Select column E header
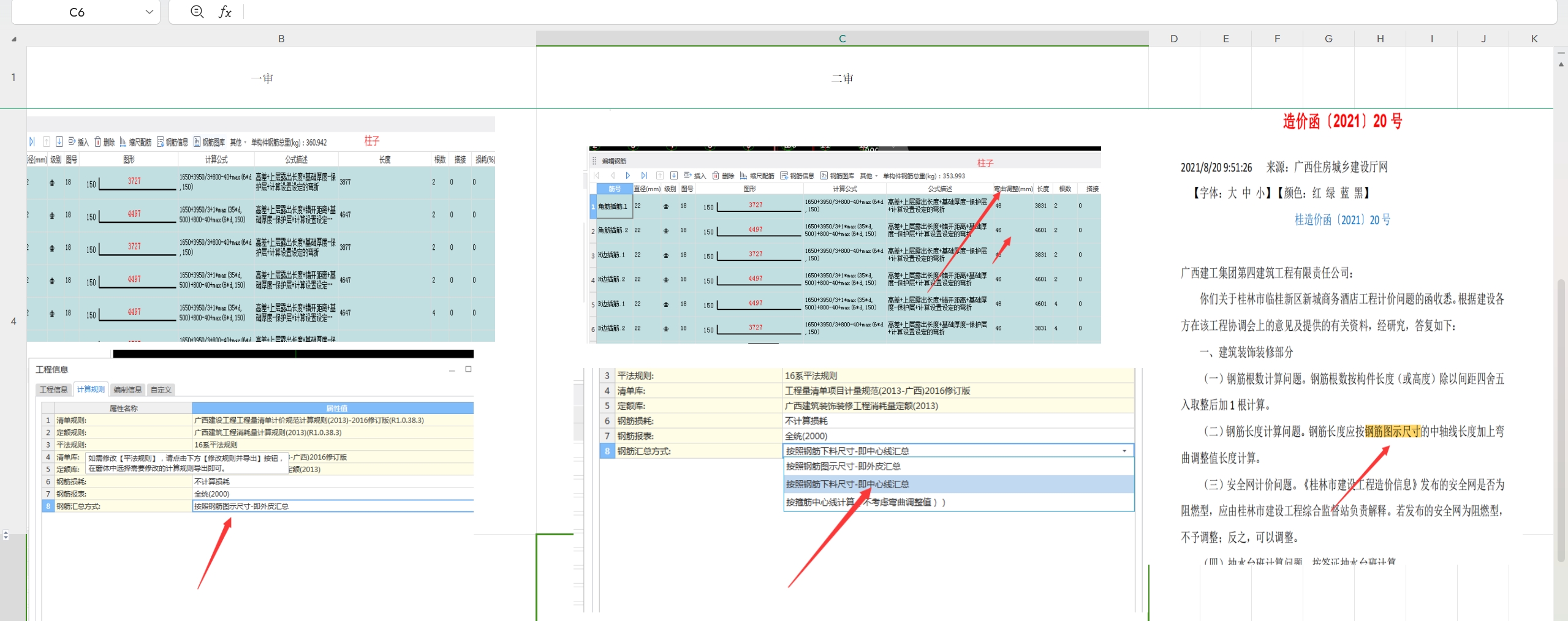Viewport: 1568px width, 621px height. pos(1225,39)
